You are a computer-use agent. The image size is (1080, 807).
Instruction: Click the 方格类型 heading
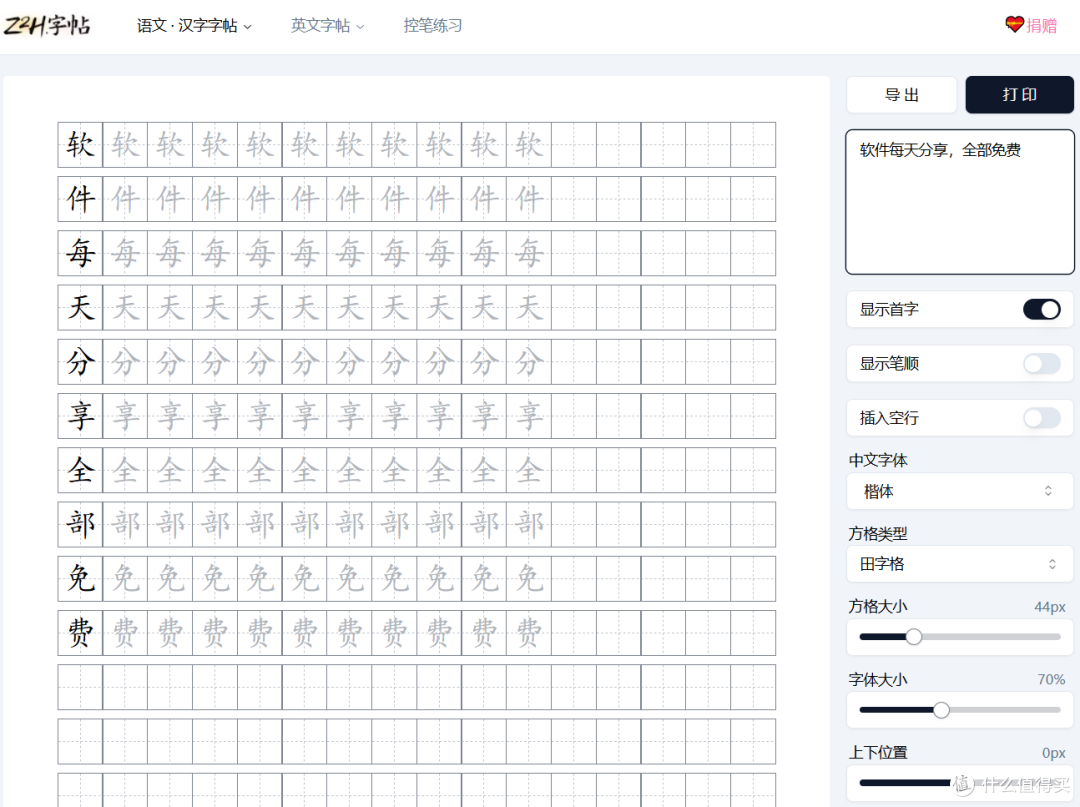[878, 534]
